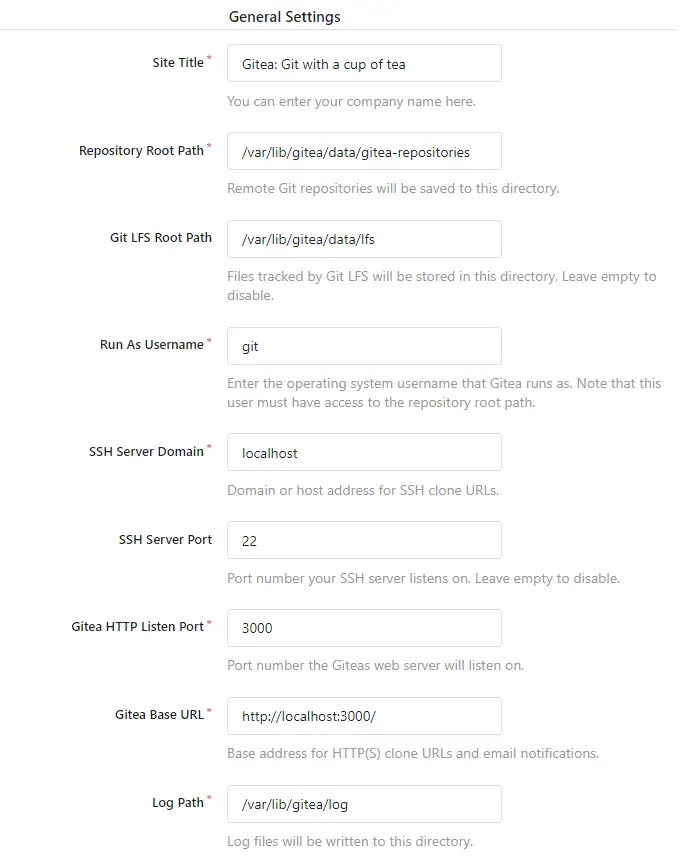Select the SSH Server Port input box

coord(364,540)
